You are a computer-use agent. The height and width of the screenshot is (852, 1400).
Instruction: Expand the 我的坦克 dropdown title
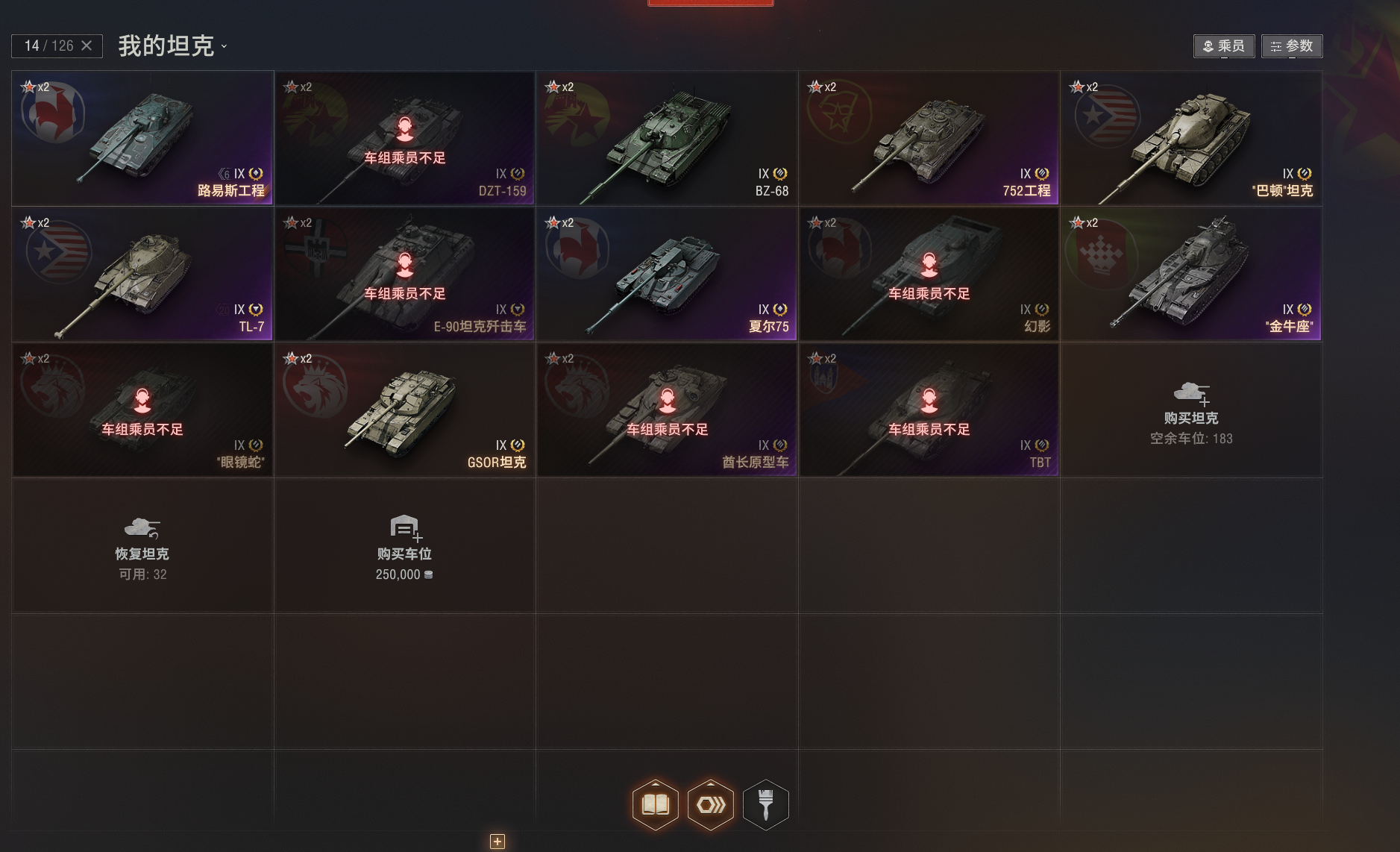click(173, 46)
